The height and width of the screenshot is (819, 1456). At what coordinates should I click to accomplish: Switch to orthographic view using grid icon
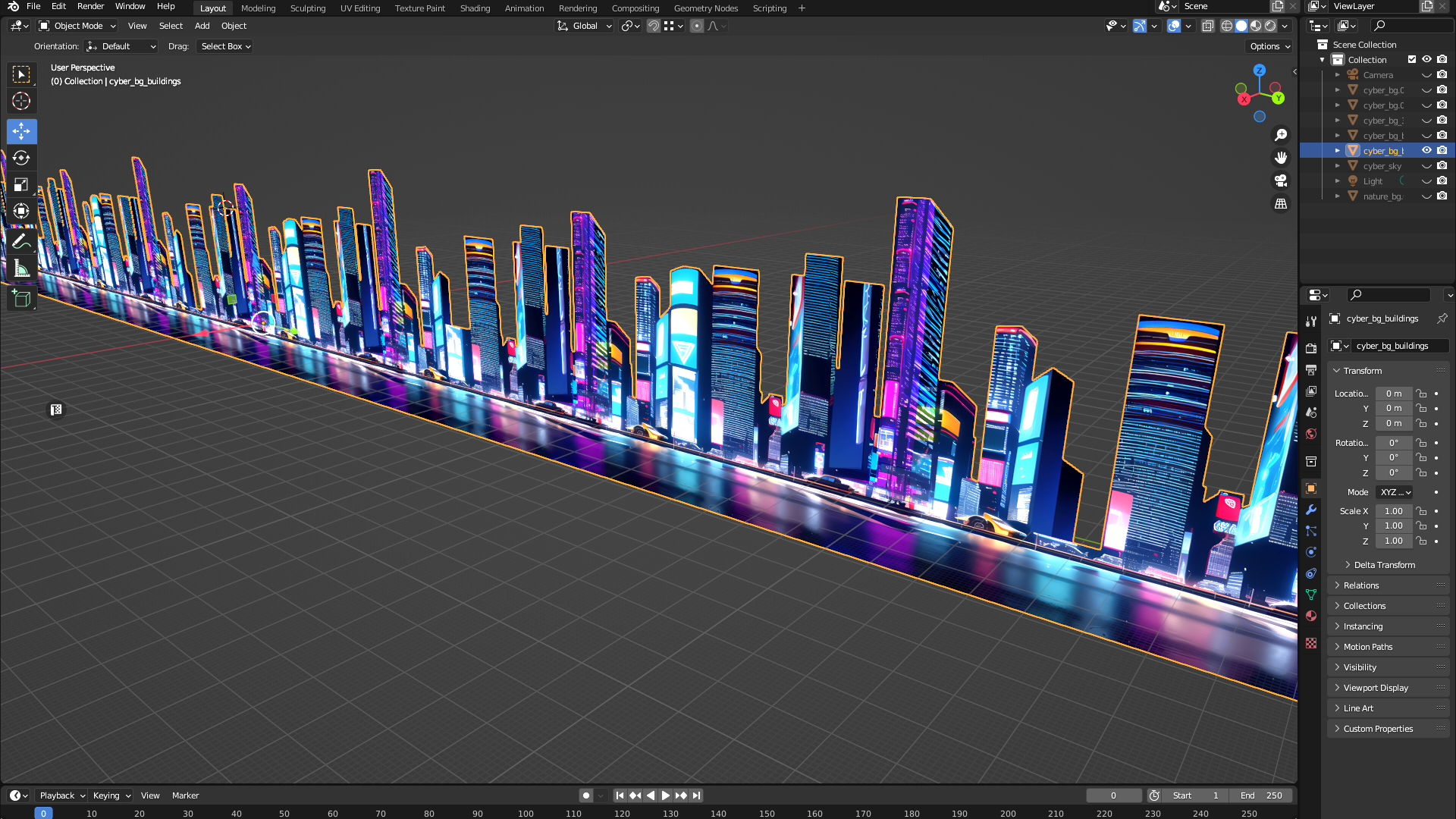(x=1281, y=203)
